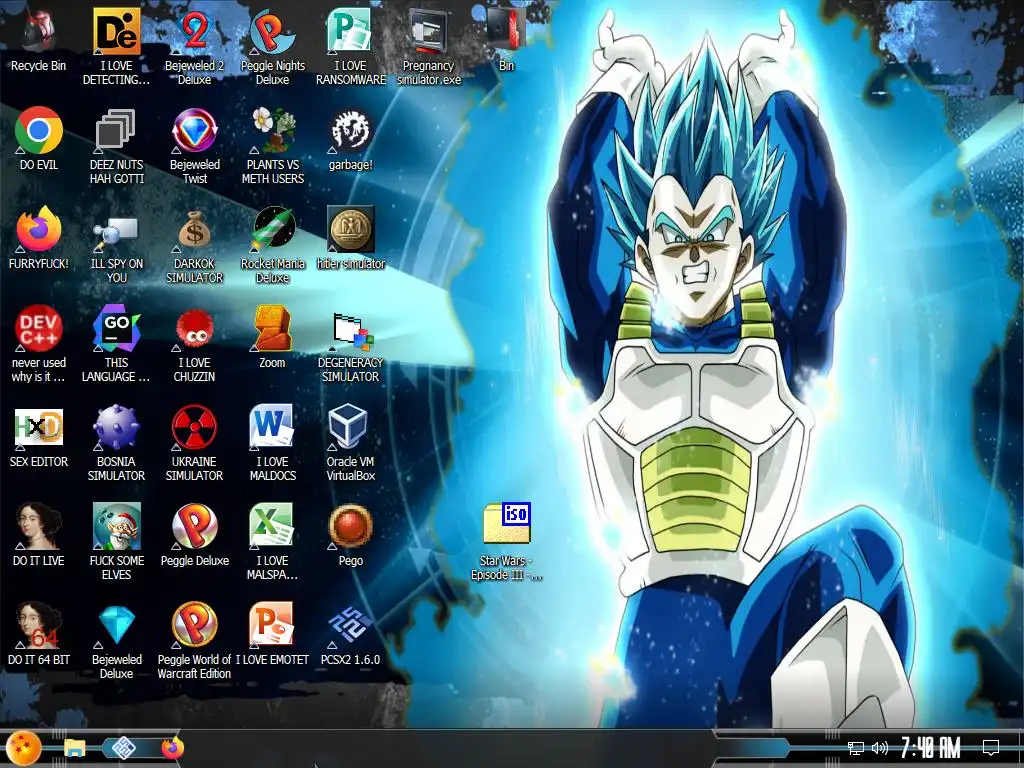Open the 'PLANTS VS METH USERS' shortcut
This screenshot has height=768, width=1024.
272,131
